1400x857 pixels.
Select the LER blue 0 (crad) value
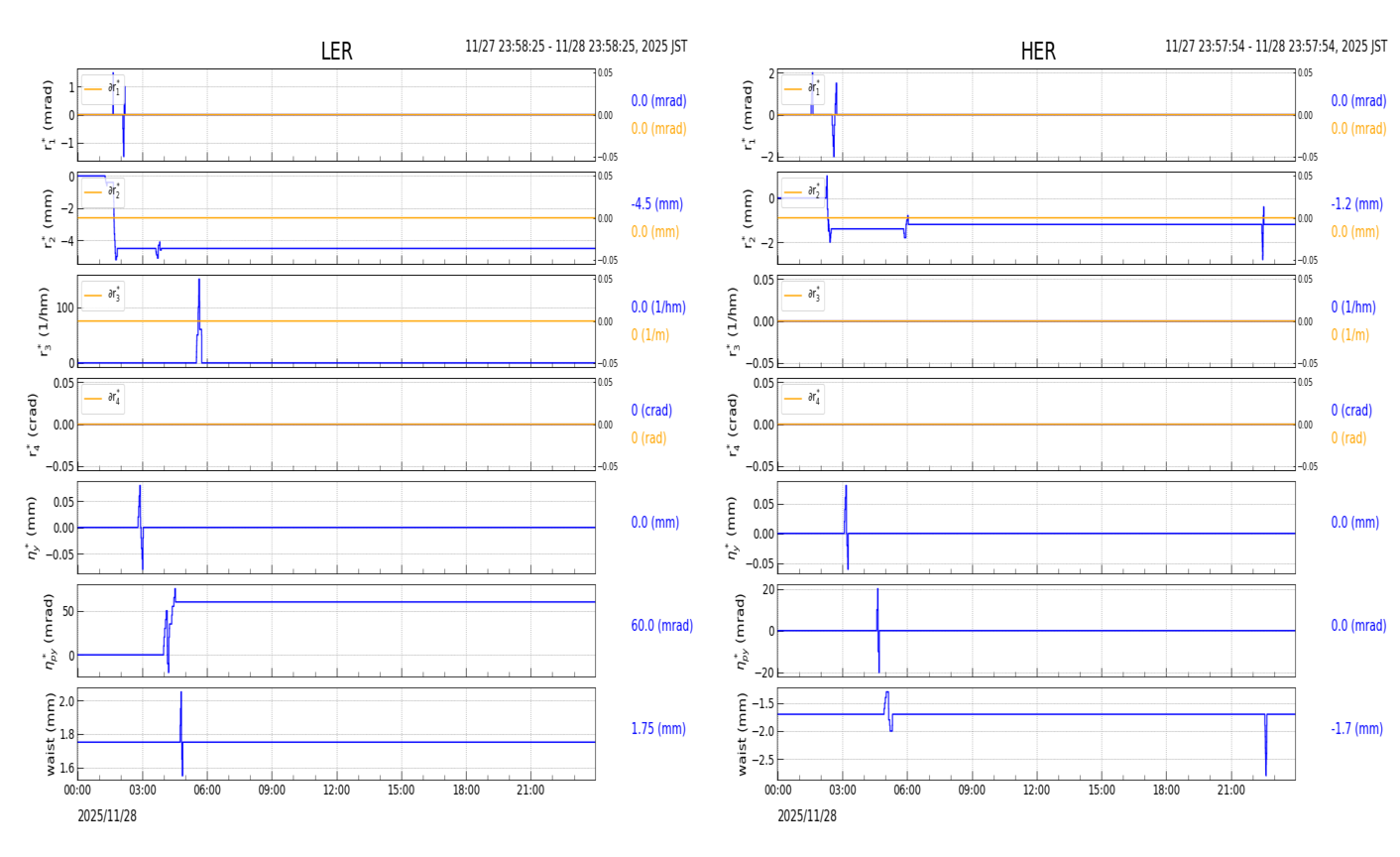click(651, 411)
